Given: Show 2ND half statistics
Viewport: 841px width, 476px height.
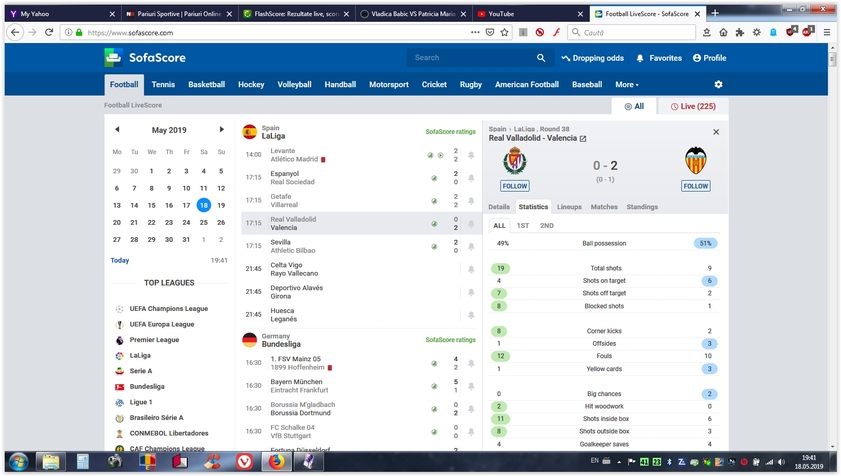Looking at the screenshot, I should [547, 225].
